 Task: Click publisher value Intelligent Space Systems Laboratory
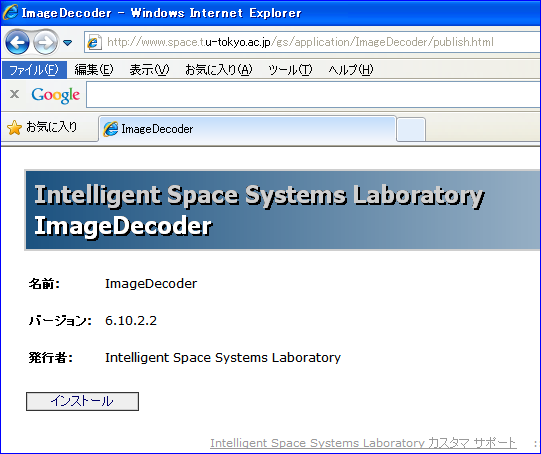pyautogui.click(x=223, y=358)
